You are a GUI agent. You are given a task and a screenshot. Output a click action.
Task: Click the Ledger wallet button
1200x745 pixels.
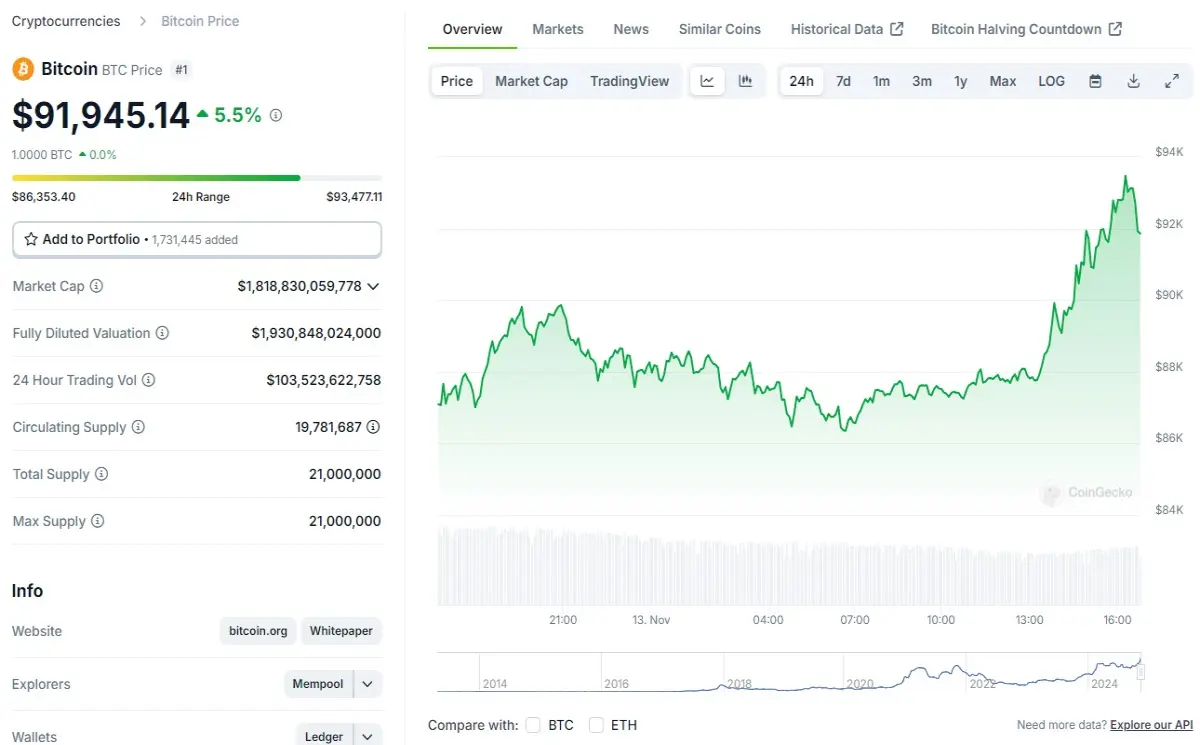coord(324,736)
